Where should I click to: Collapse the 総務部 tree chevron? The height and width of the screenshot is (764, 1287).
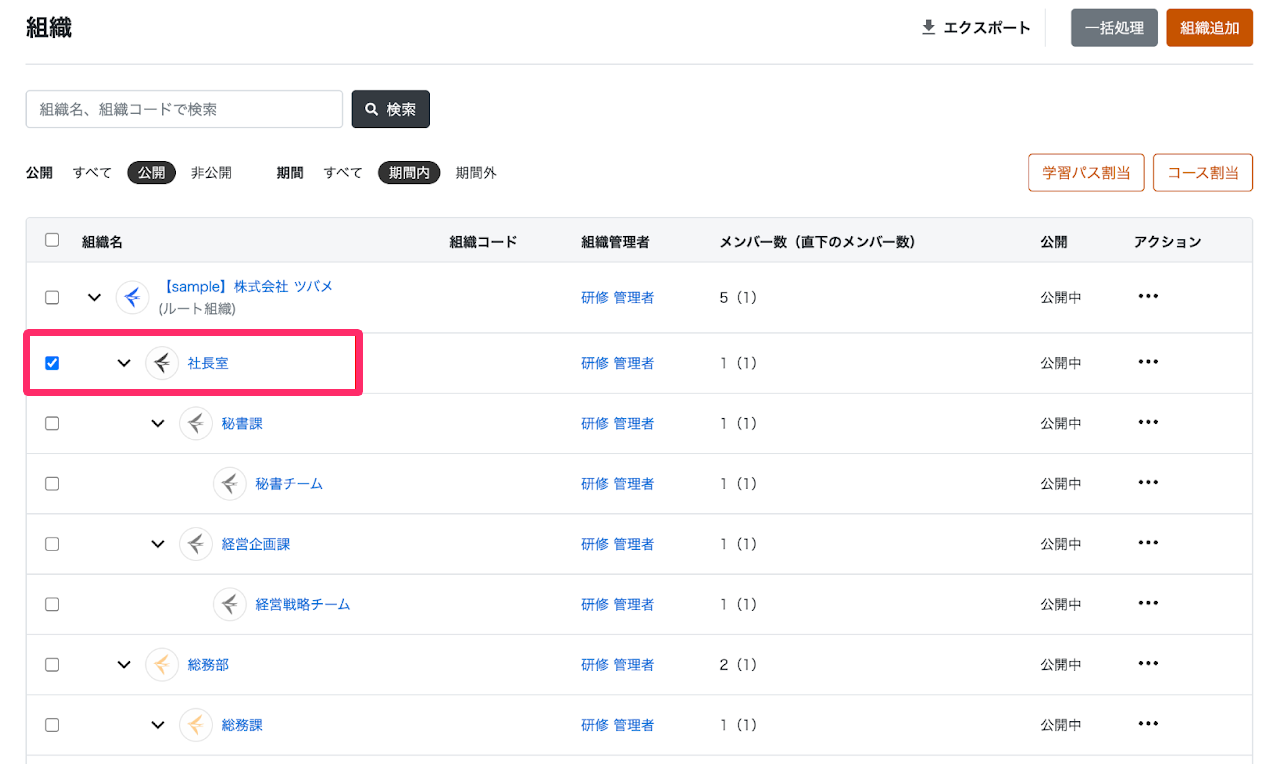pyautogui.click(x=124, y=664)
